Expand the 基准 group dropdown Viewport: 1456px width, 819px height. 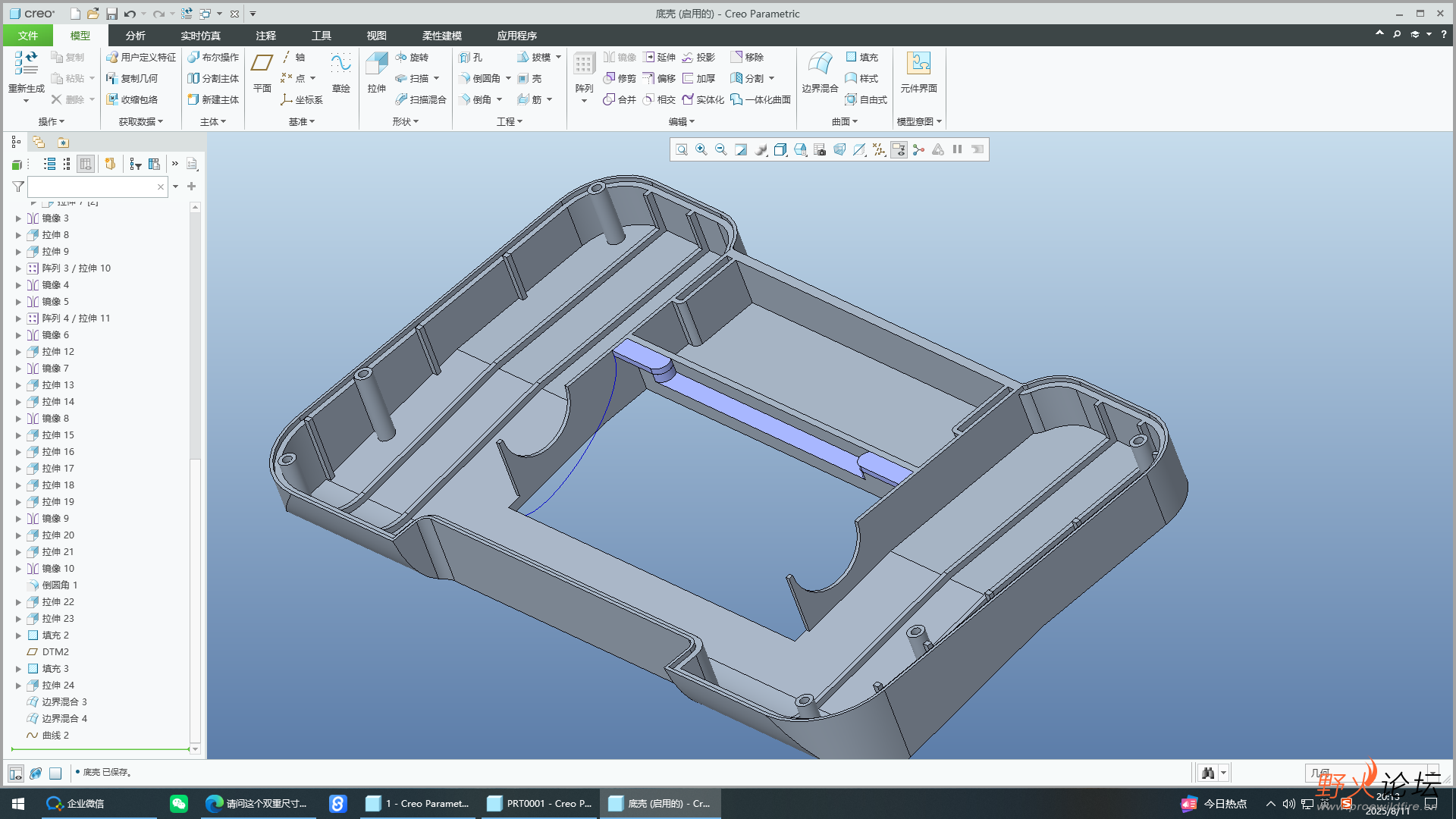pos(302,121)
